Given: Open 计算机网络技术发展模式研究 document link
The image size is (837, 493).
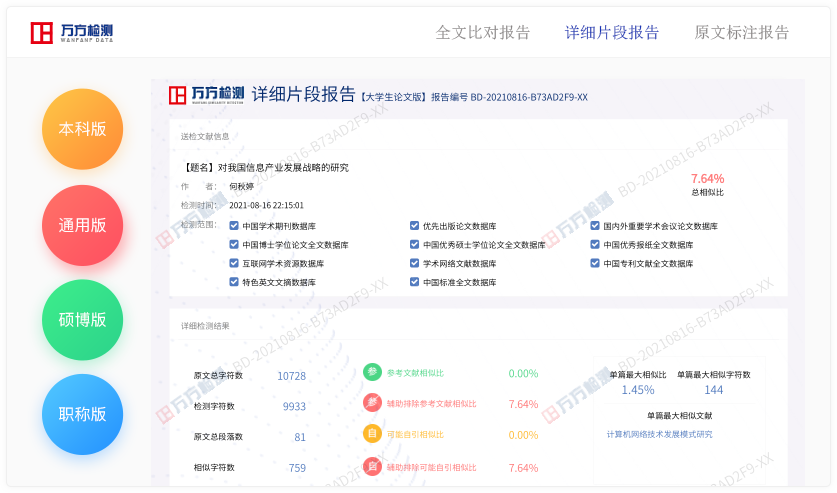Looking at the screenshot, I should [x=659, y=434].
